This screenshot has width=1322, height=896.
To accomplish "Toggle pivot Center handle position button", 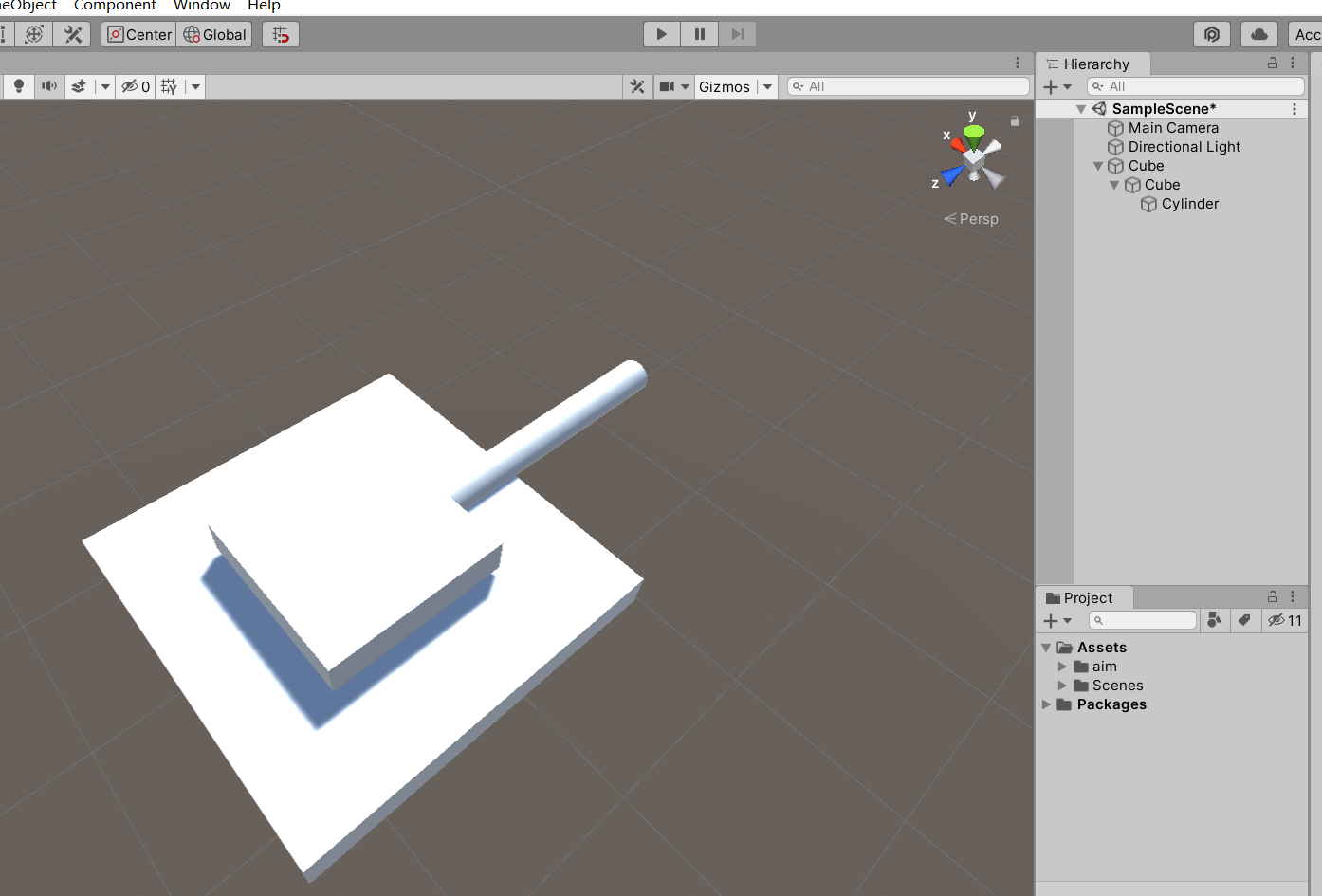I will [139, 34].
